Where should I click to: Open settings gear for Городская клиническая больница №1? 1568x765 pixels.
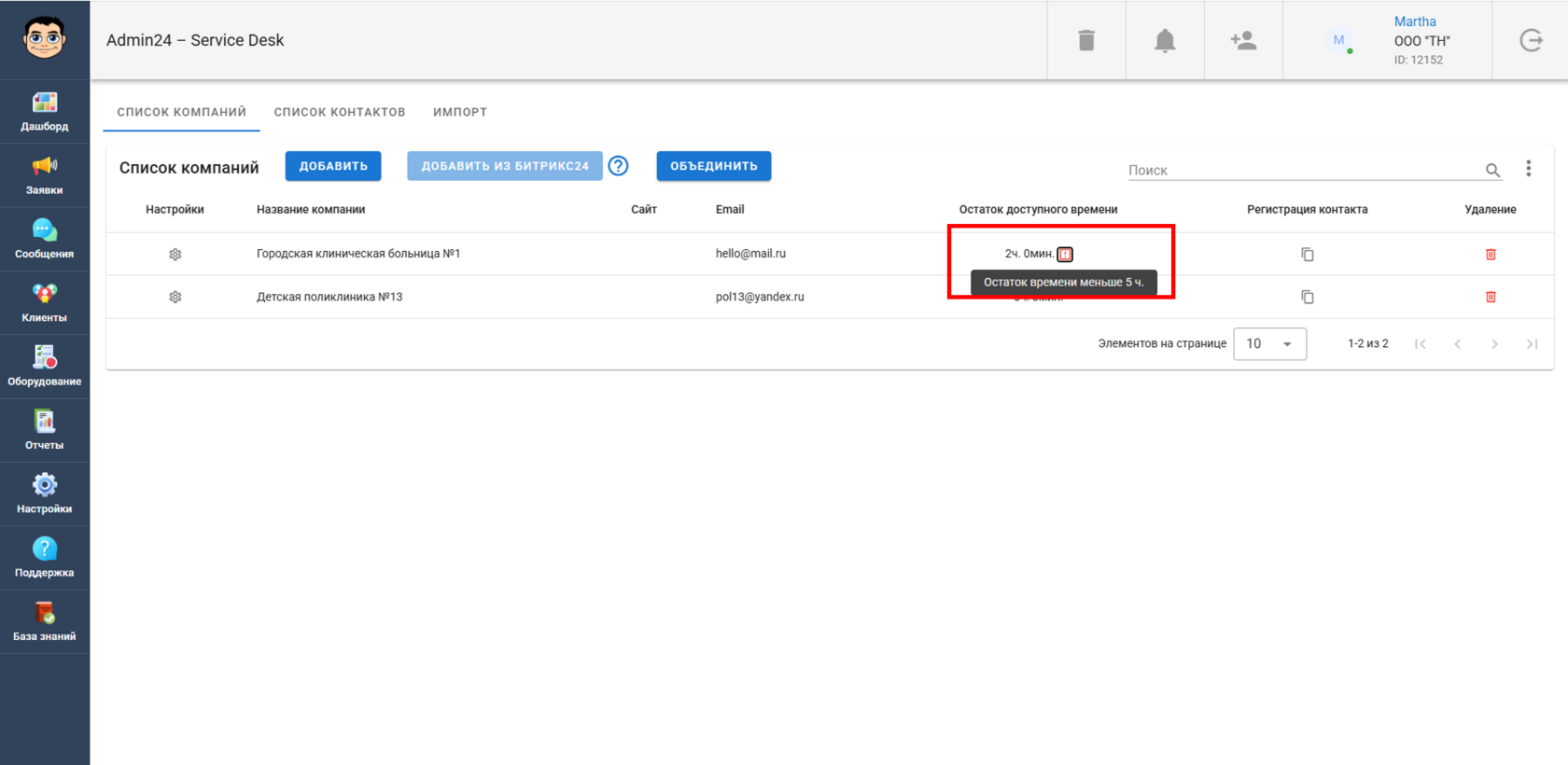pyautogui.click(x=175, y=254)
